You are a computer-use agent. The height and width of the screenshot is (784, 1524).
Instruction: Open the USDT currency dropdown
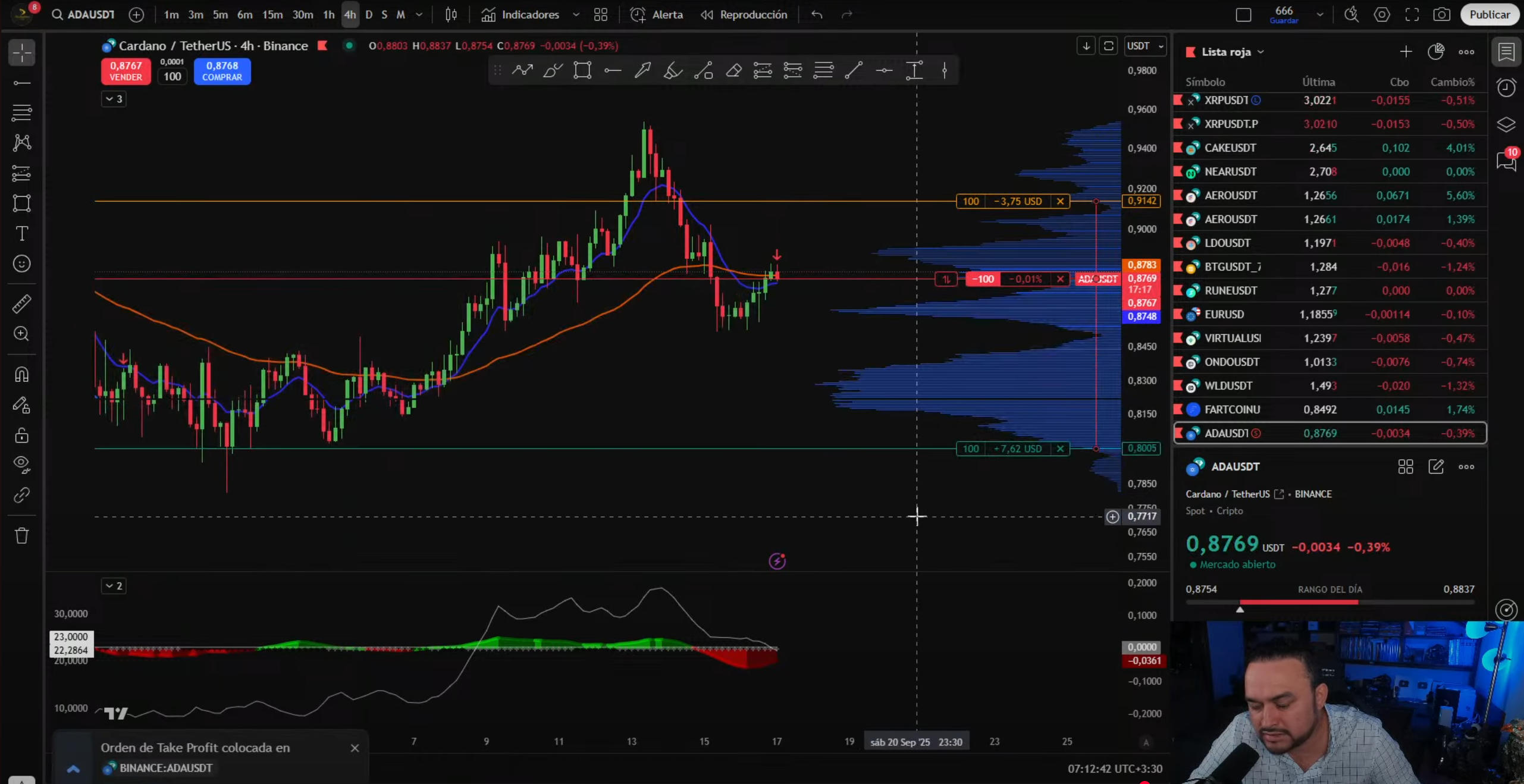coord(1144,46)
